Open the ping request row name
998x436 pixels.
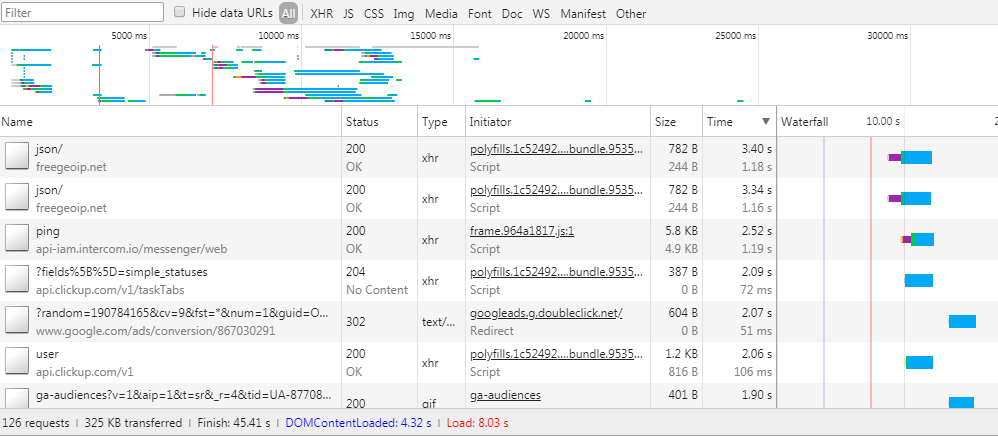(x=48, y=231)
